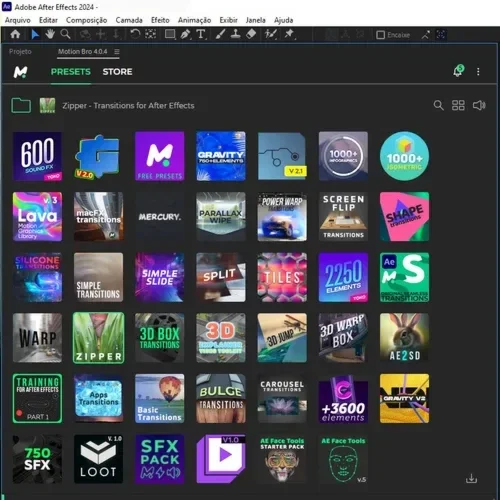Select the Type text tool
500x500 pixels.
(201, 34)
